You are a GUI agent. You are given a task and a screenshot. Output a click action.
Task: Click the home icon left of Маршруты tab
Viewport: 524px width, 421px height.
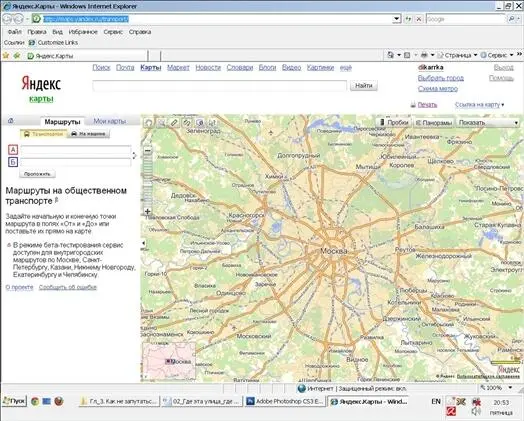[x=10, y=121]
